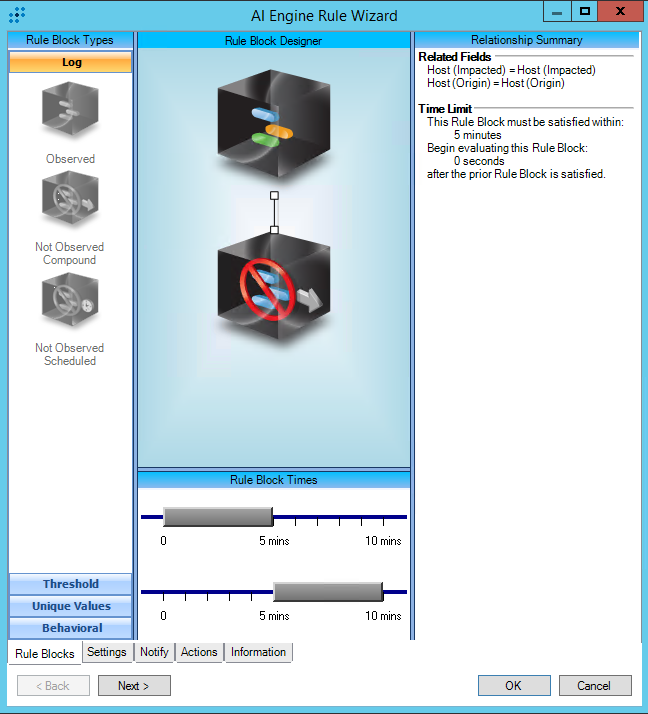
Task: Open the Notify tab
Action: click(x=154, y=652)
